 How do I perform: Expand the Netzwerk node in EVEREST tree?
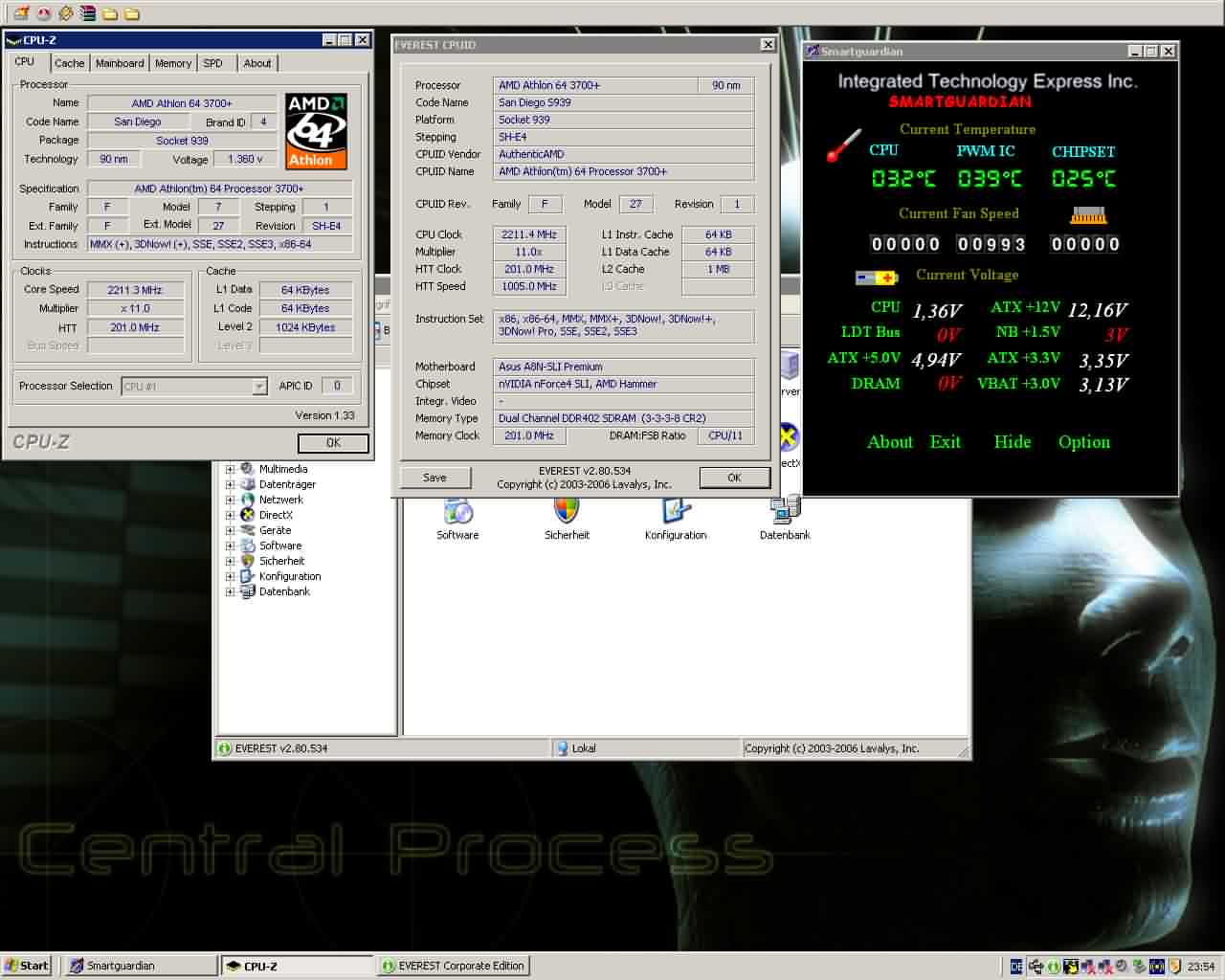[230, 500]
